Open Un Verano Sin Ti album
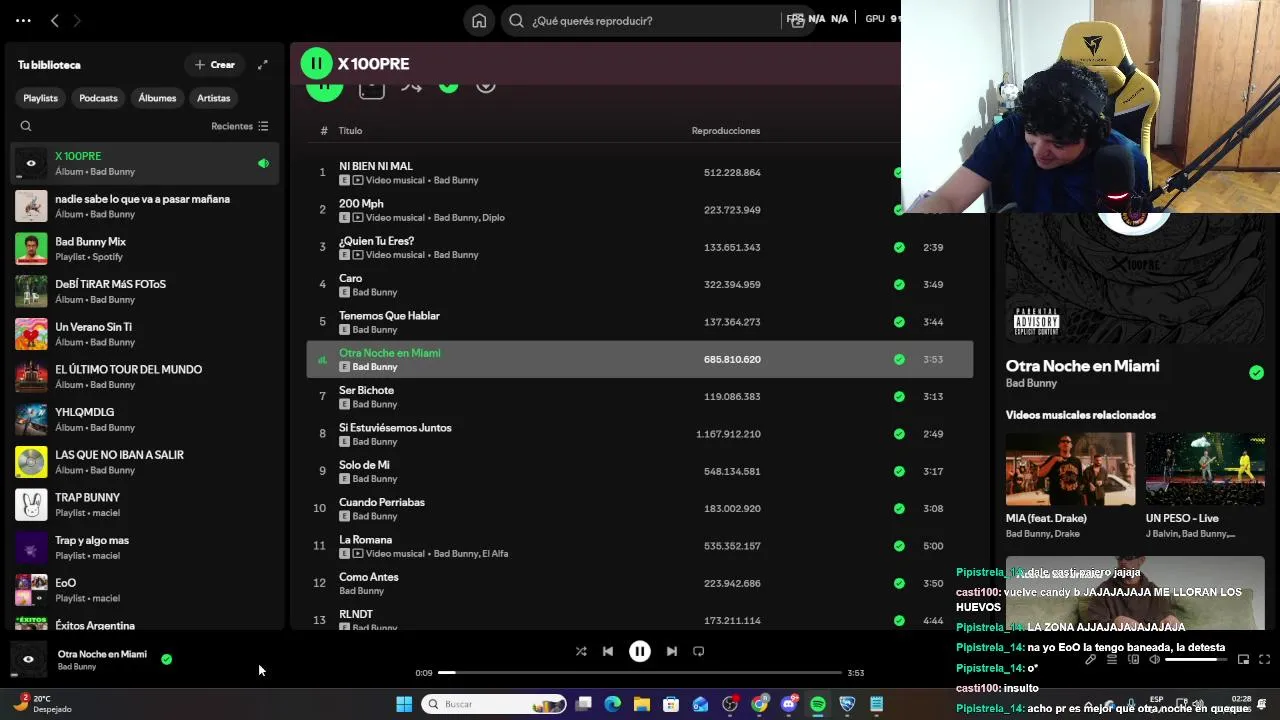Image resolution: width=1280 pixels, height=720 pixels. (x=145, y=334)
